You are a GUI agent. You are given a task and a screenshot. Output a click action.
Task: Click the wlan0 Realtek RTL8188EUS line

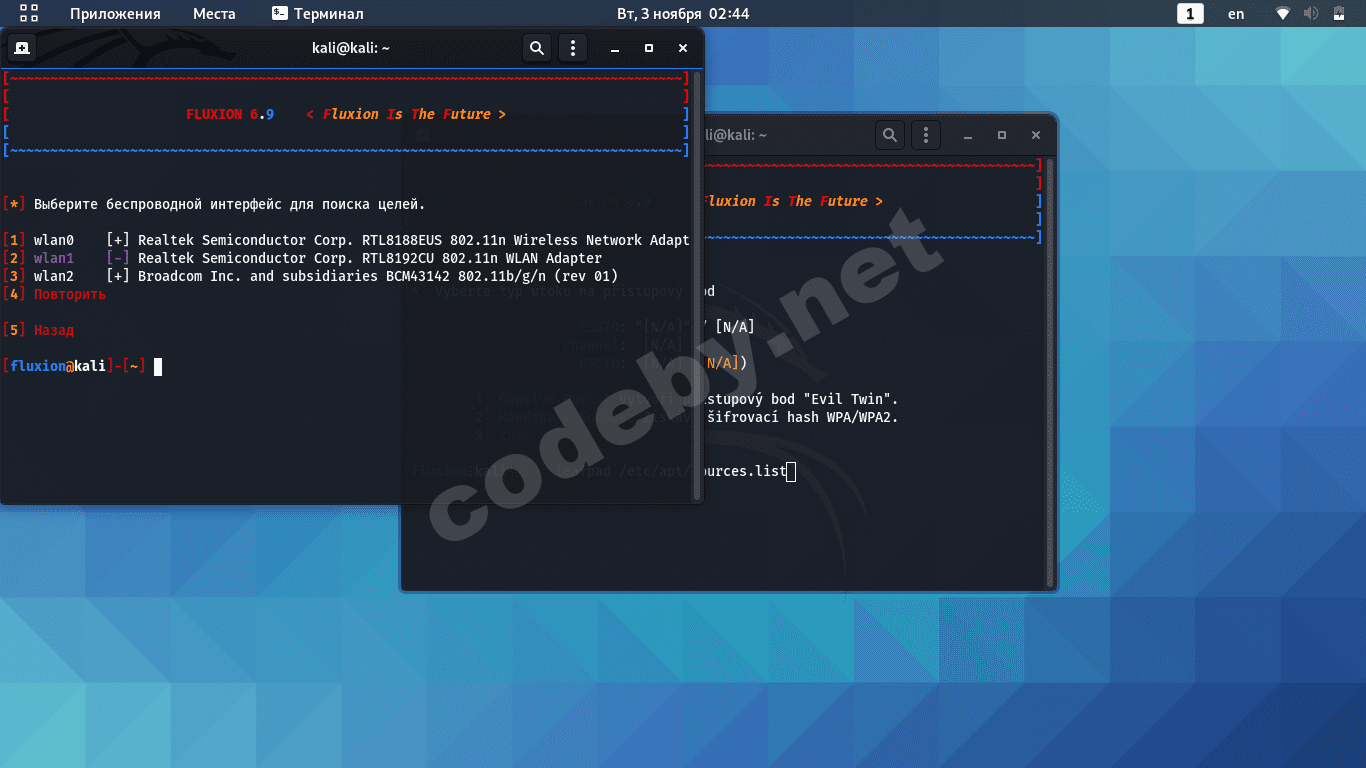(347, 240)
